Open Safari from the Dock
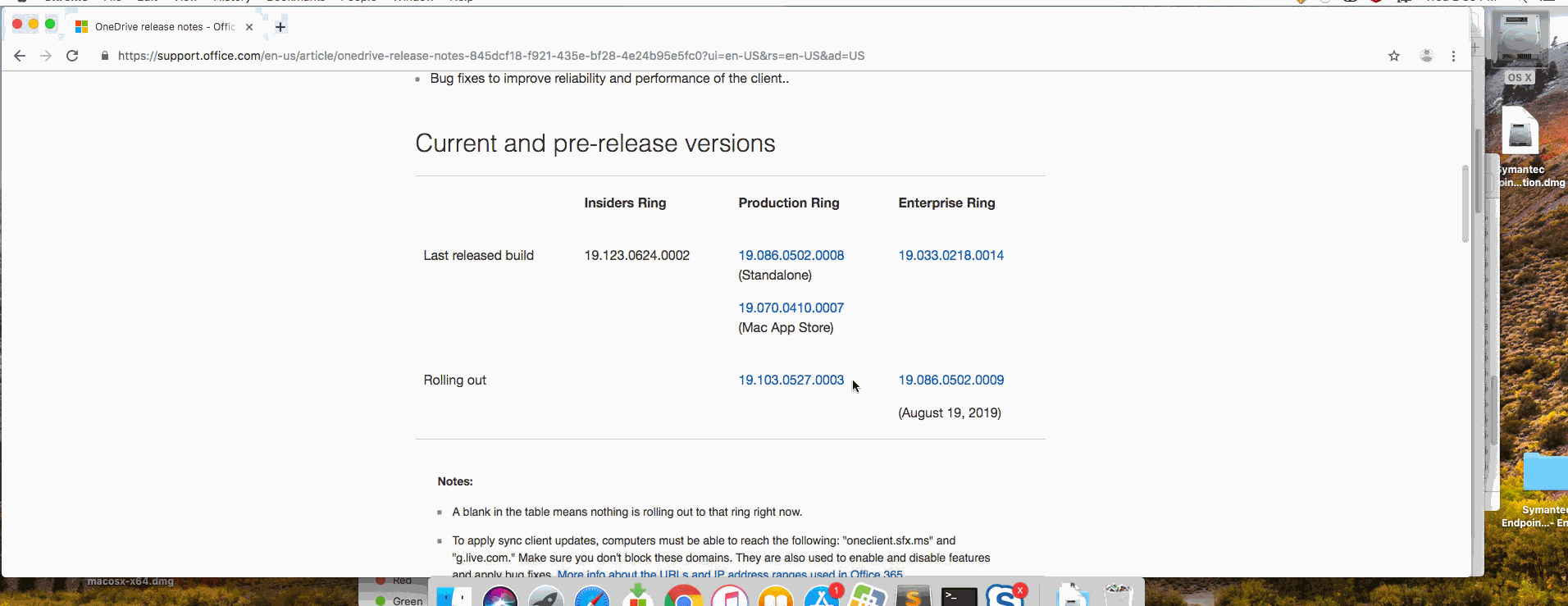Screen dimensions: 1568x606 click(592, 596)
